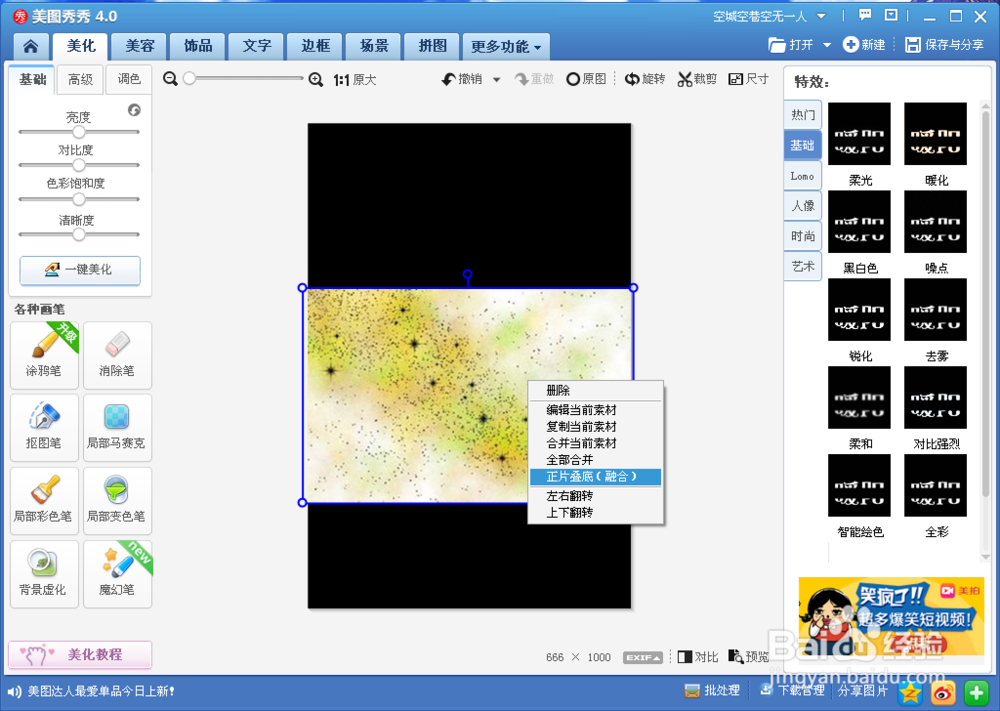Choose 编辑当前素材 from the context menu
This screenshot has width=1000, height=711.
596,410
